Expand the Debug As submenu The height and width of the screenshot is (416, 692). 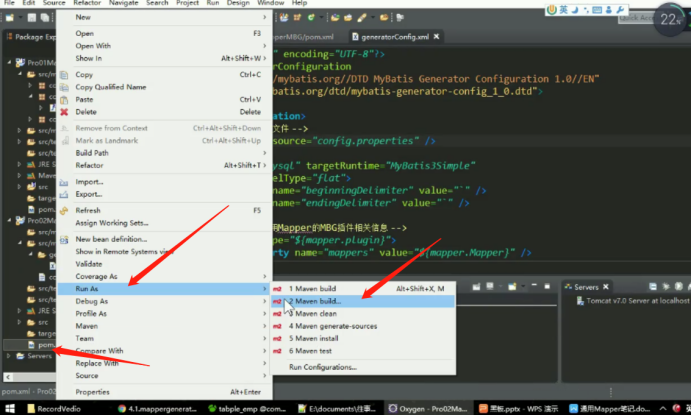click(x=165, y=301)
